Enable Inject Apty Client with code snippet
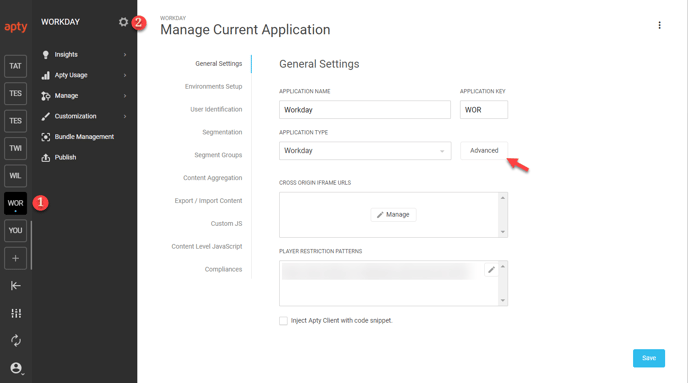The height and width of the screenshot is (383, 688). [283, 321]
